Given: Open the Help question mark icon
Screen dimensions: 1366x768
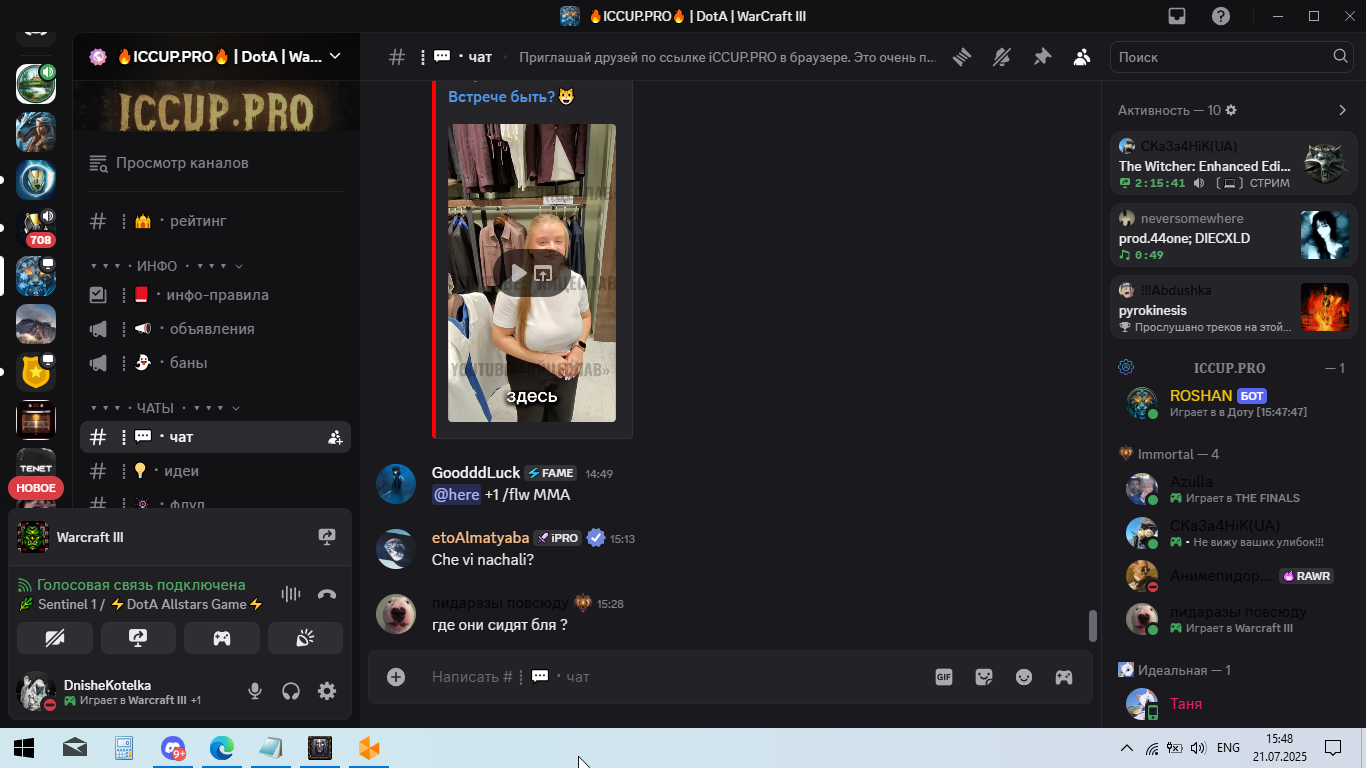Looking at the screenshot, I should coord(1221,16).
